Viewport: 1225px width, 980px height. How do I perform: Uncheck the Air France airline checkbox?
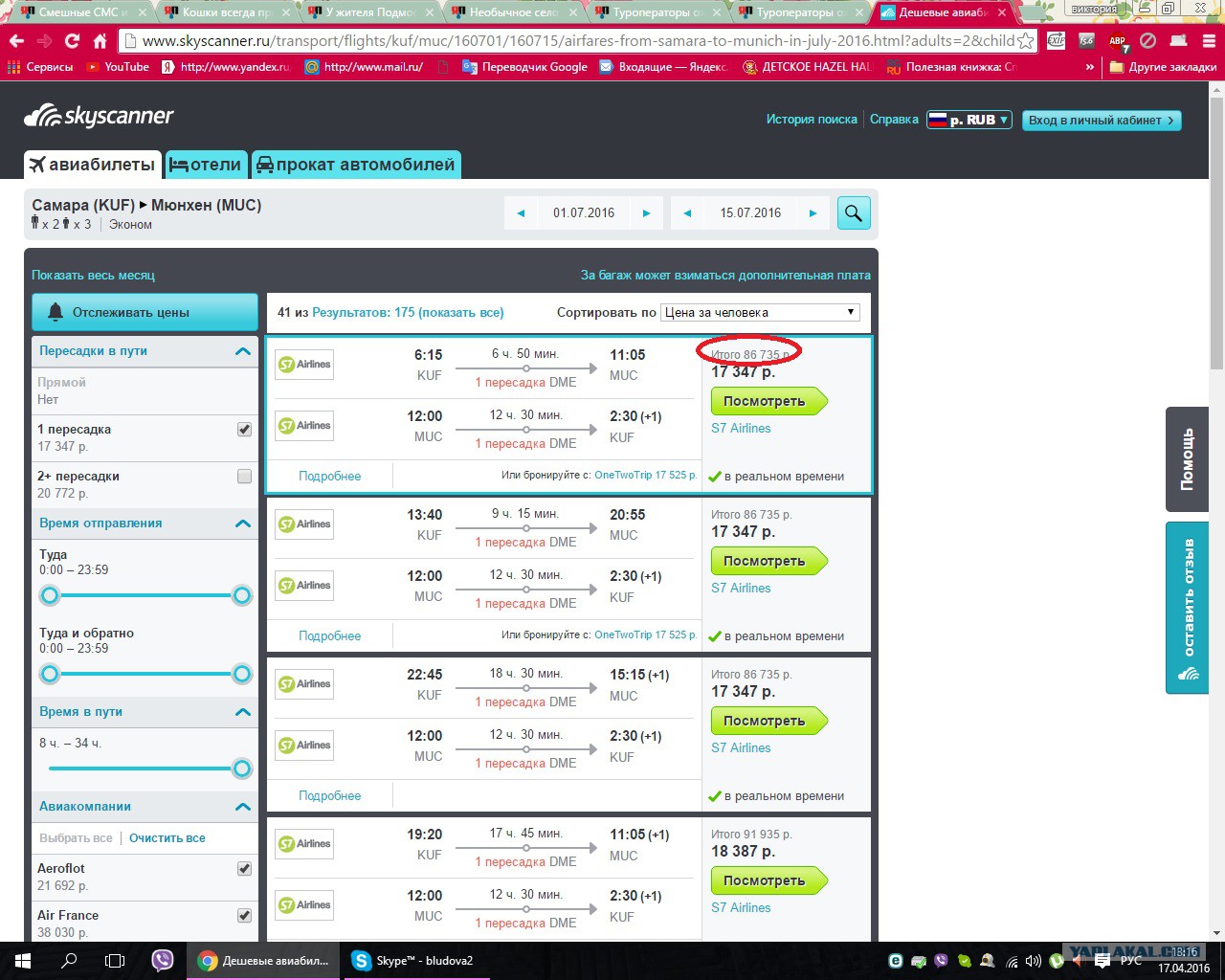pos(244,916)
